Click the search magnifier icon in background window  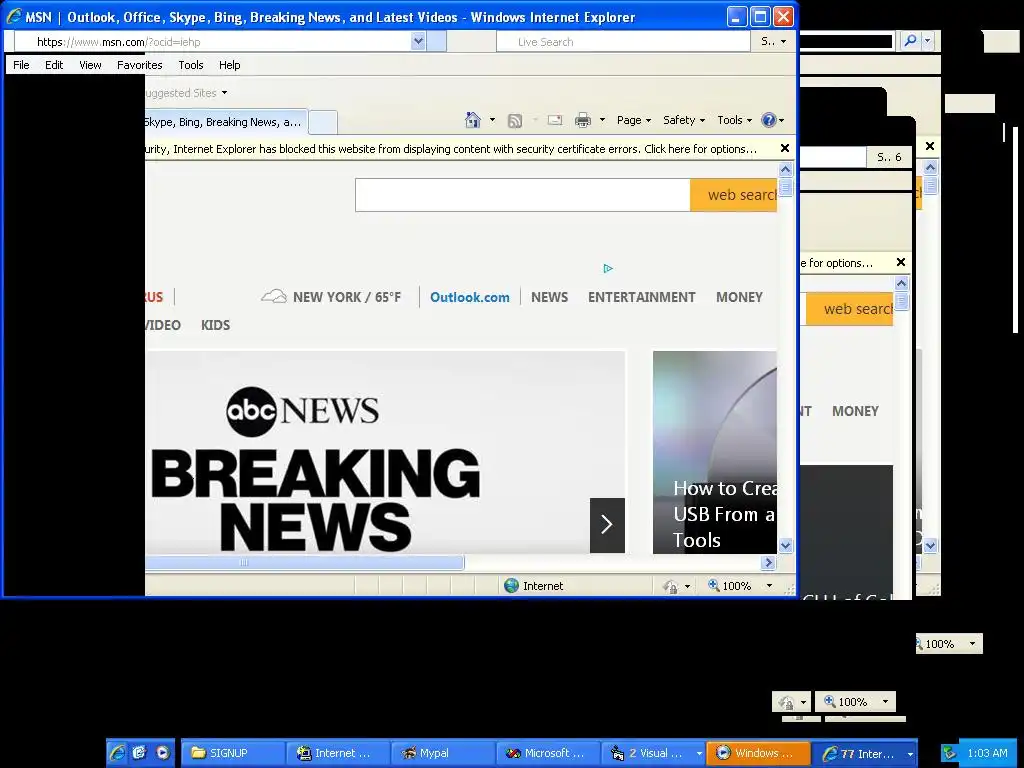[910, 41]
